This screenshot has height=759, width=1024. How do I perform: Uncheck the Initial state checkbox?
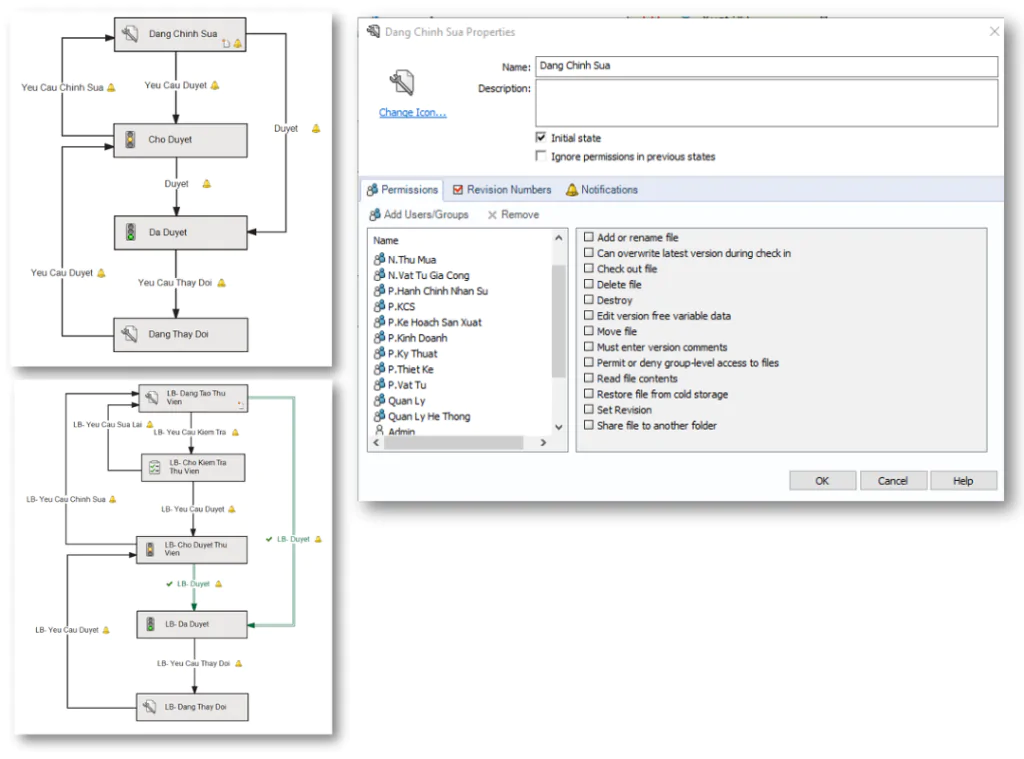(541, 137)
